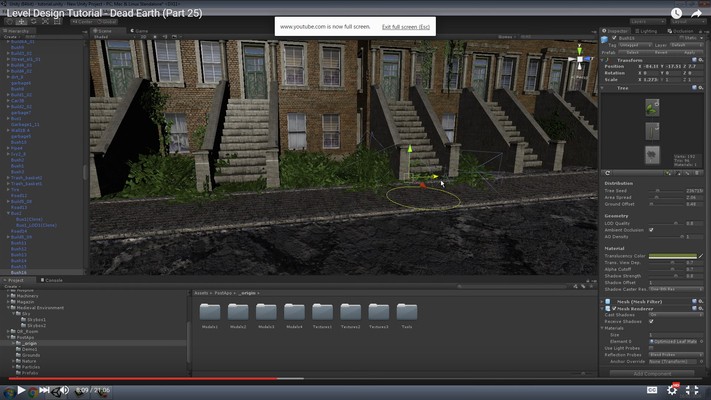
Task: Select the Rotate tool in Unity toolbar
Action: (x=33, y=21)
